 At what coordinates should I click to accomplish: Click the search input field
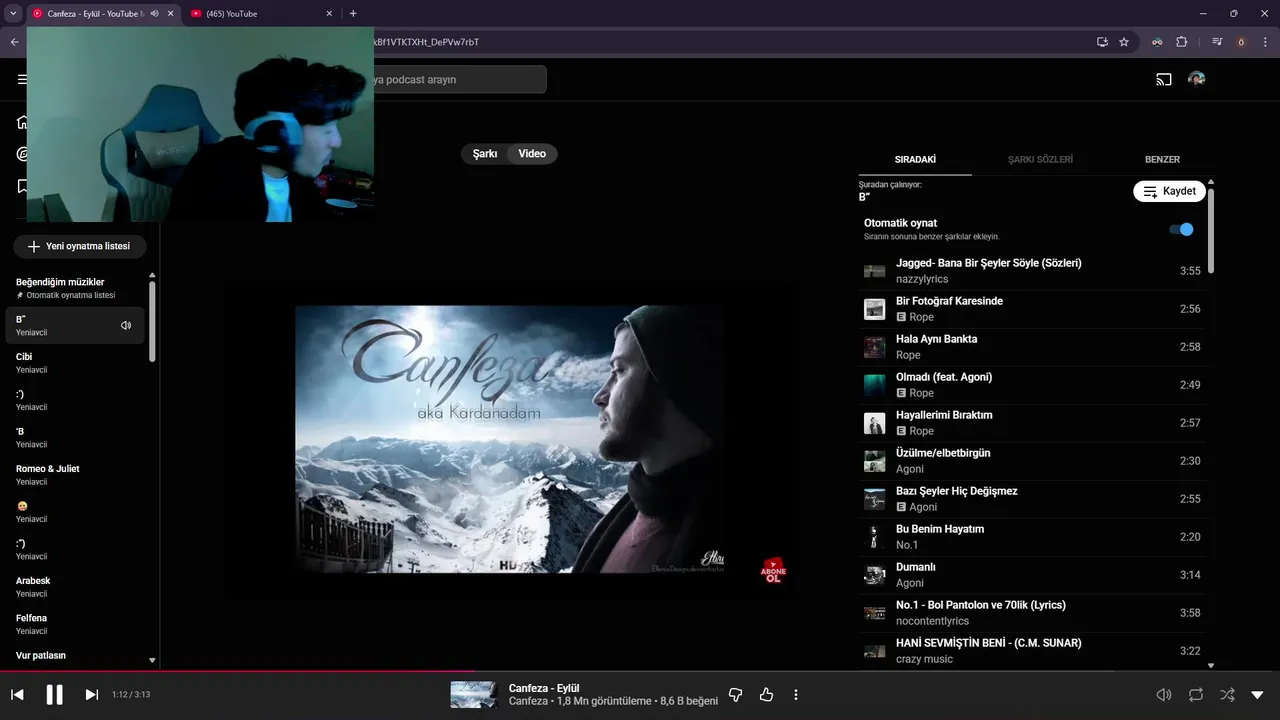pos(458,79)
